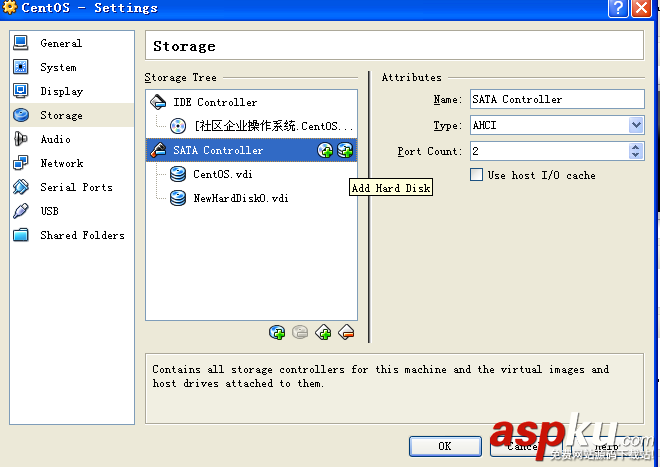Image resolution: width=660 pixels, height=467 pixels.
Task: Click the Cancel button
Action: click(x=526, y=446)
